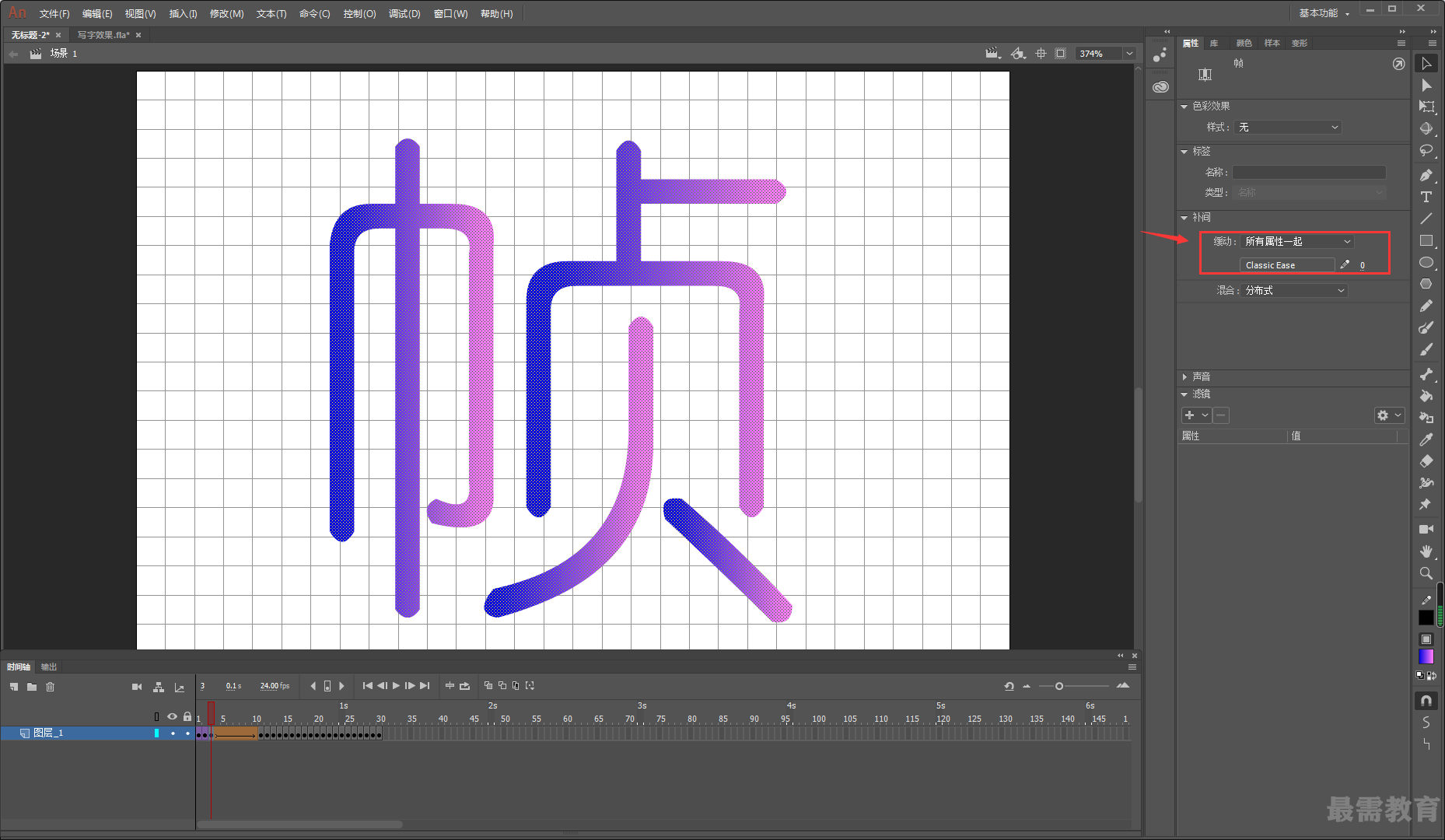Click the timeline zoom slider handle

point(1059,686)
